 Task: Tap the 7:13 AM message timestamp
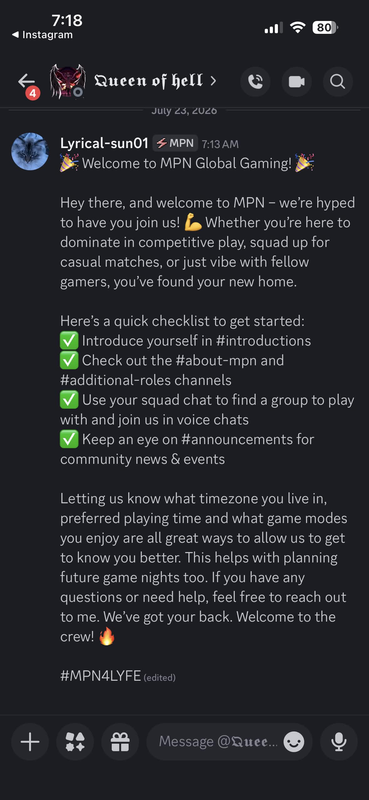pyautogui.click(x=220, y=144)
